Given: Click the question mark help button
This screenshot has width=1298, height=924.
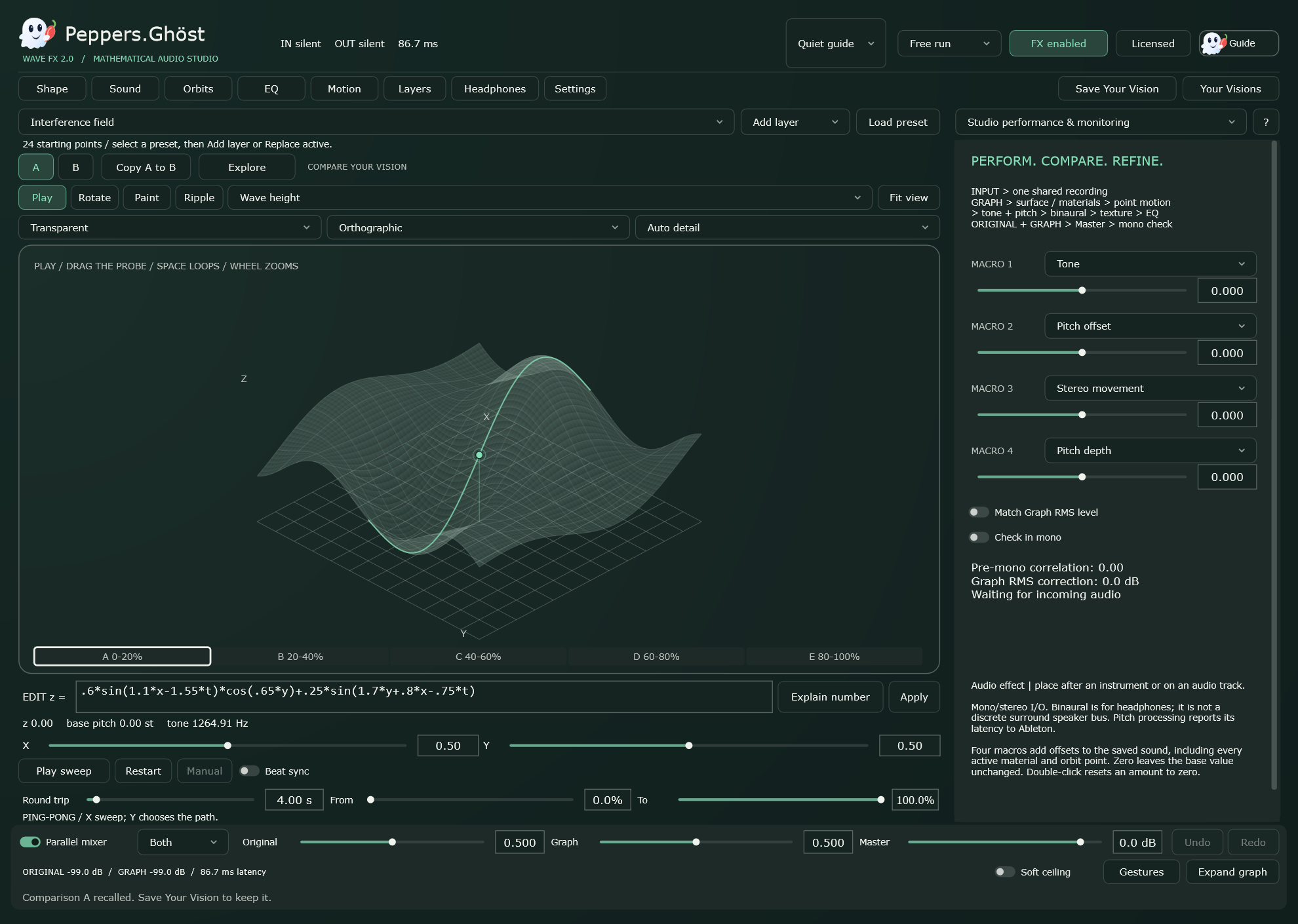Looking at the screenshot, I should (x=1266, y=122).
